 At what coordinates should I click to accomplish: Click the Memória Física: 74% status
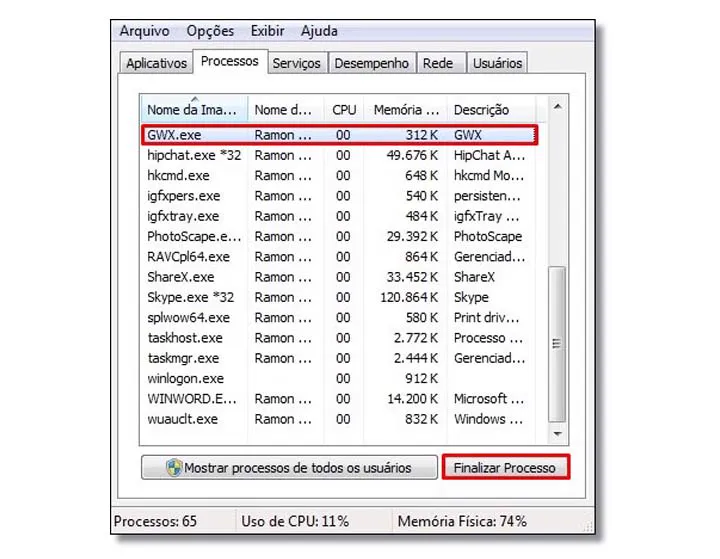tap(462, 521)
